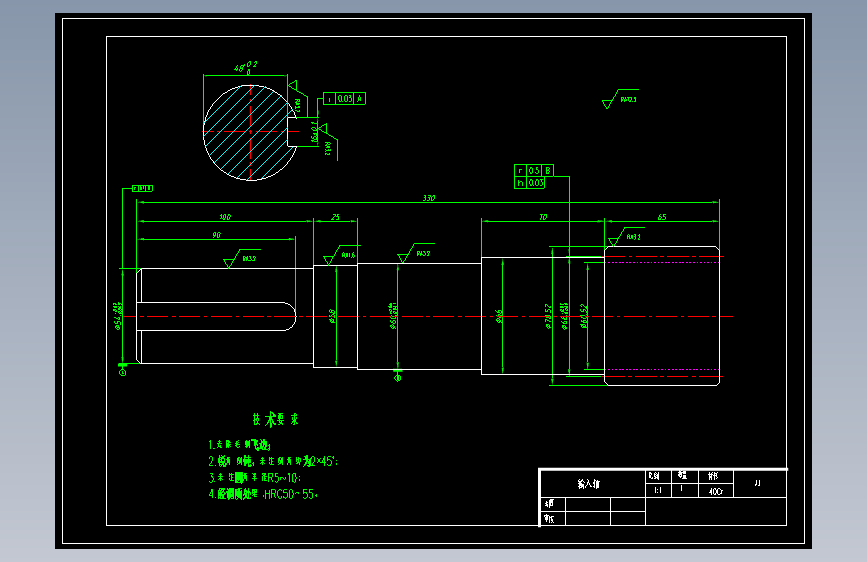Click the 100 length dimension text
The height and width of the screenshot is (562, 867).
[224, 217]
